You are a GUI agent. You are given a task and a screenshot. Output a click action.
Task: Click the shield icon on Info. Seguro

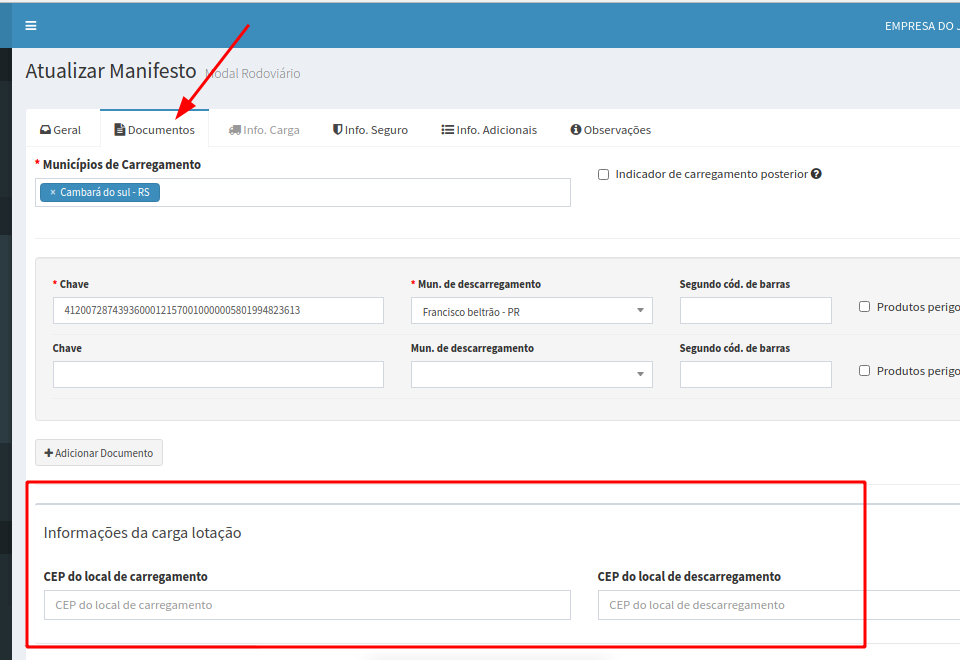tap(337, 130)
